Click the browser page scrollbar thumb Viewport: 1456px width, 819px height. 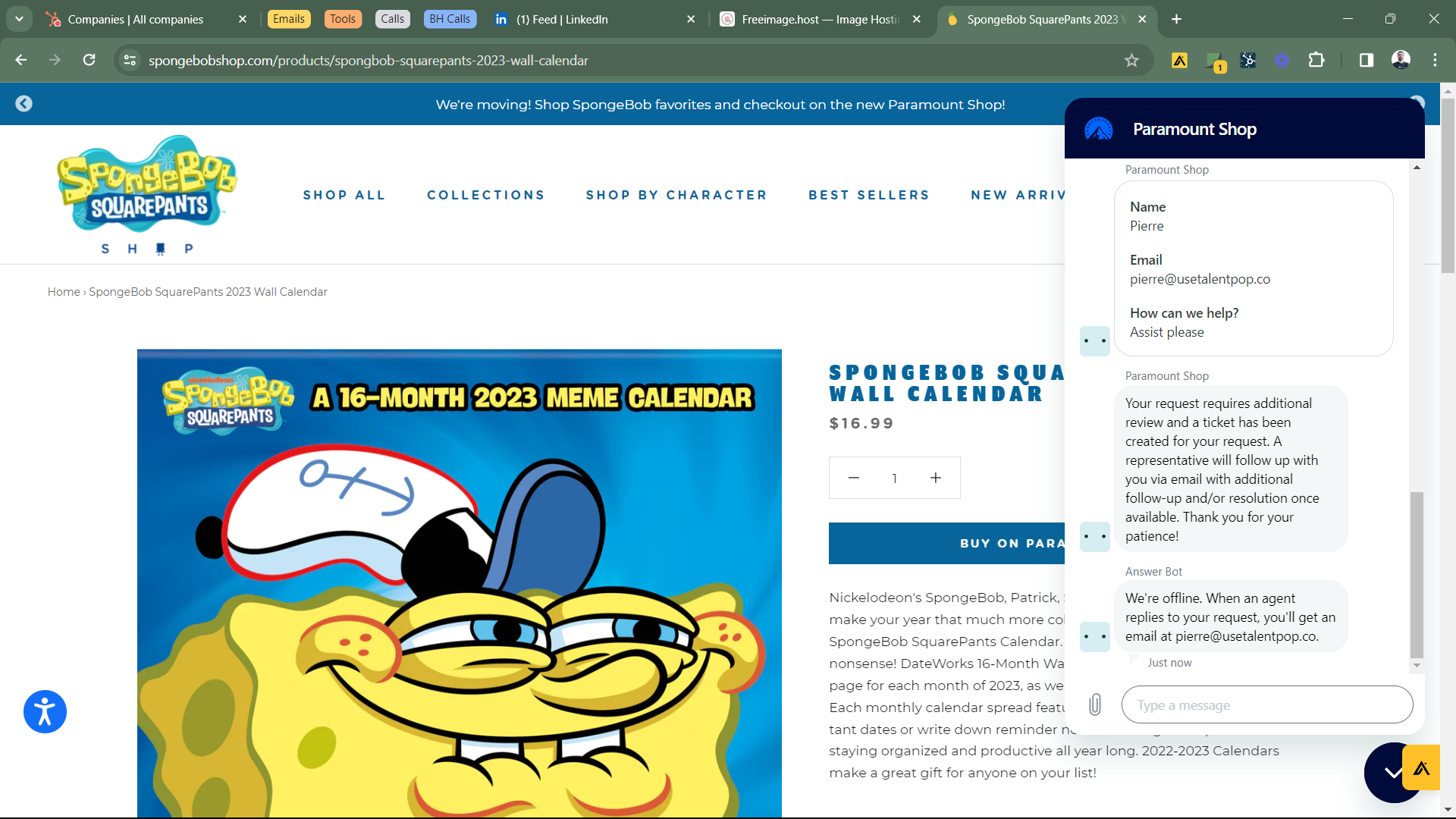pos(1448,185)
